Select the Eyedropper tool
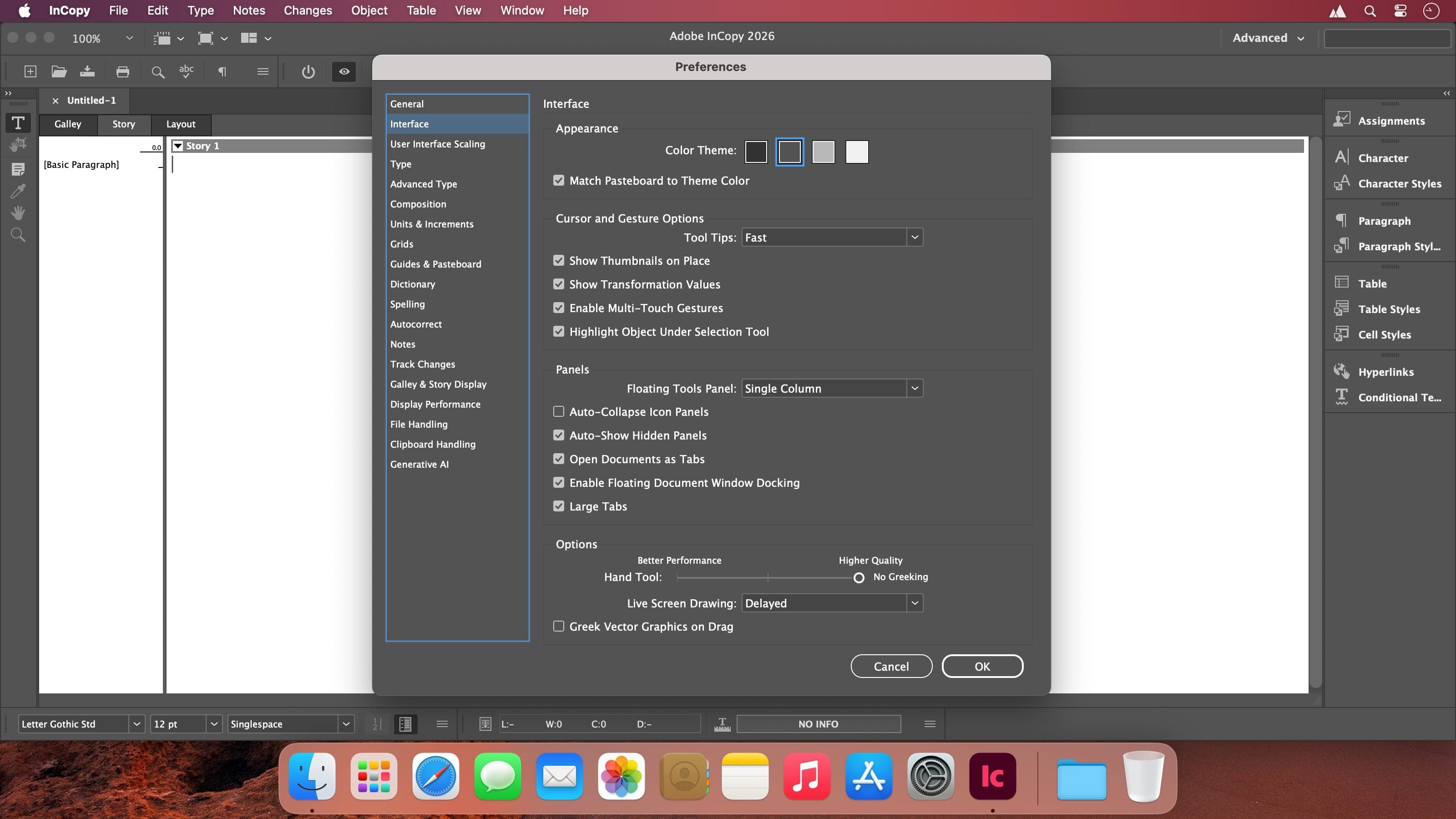1456x819 pixels. click(18, 191)
